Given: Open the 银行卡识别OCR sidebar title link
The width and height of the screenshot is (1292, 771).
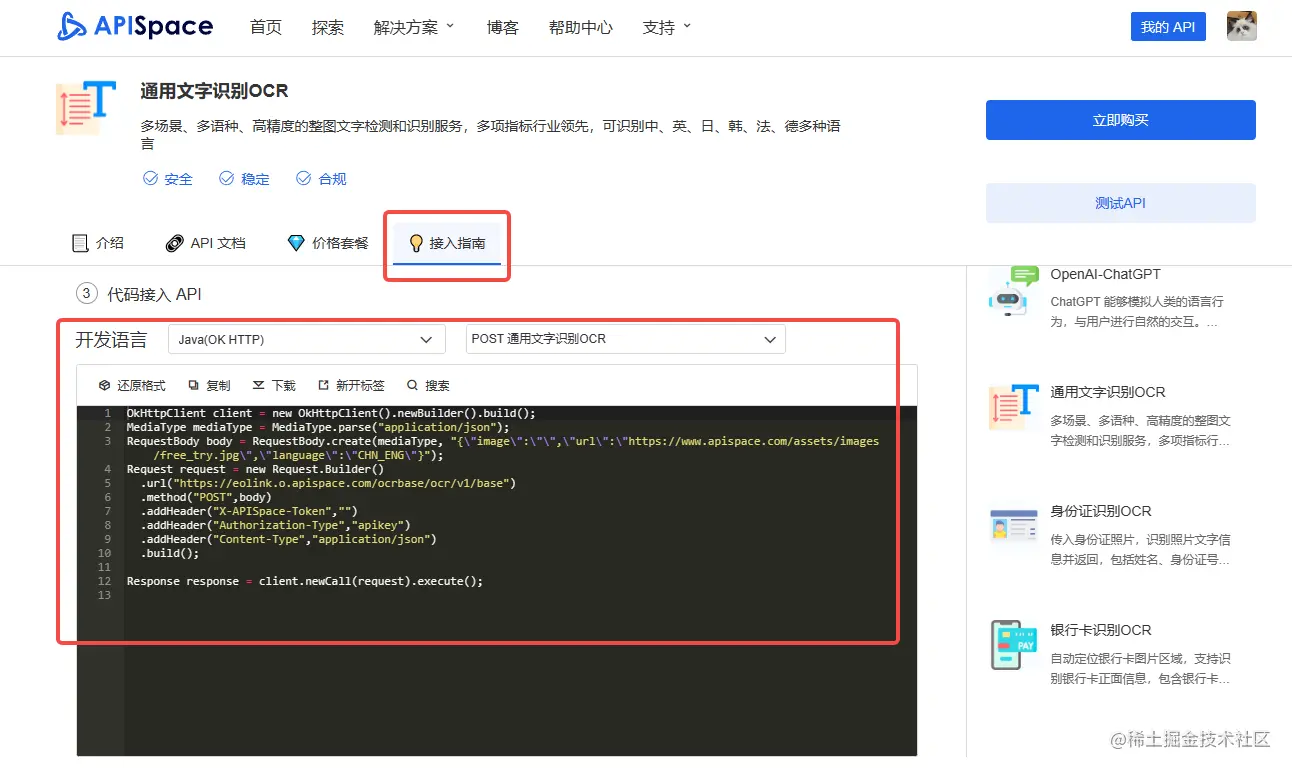Looking at the screenshot, I should pyautogui.click(x=1101, y=630).
